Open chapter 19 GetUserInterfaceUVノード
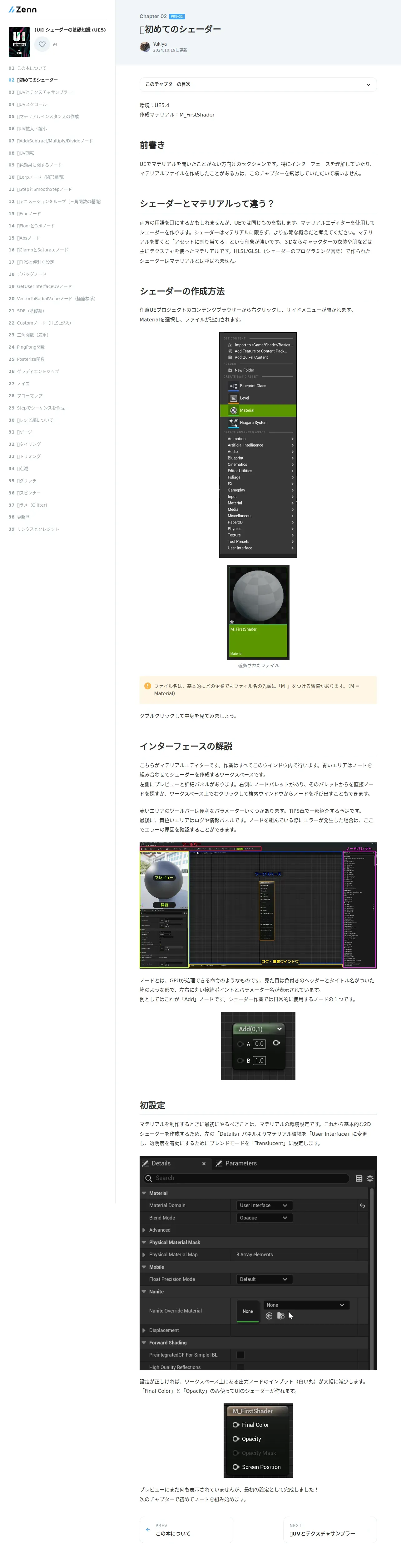401x1568 pixels. point(40,286)
